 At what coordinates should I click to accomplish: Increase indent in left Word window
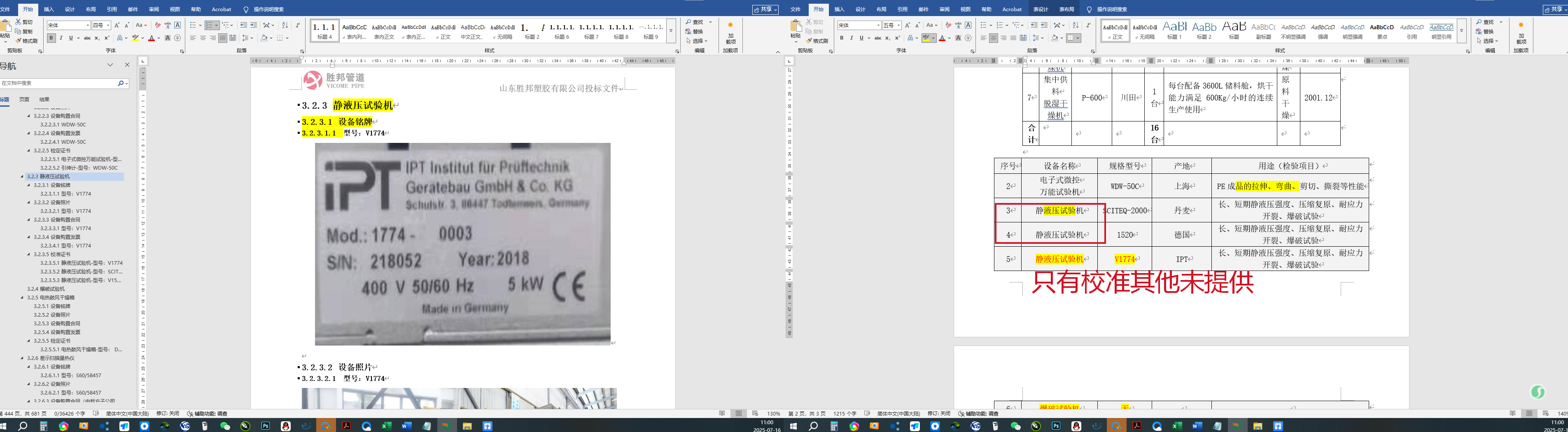(253, 26)
